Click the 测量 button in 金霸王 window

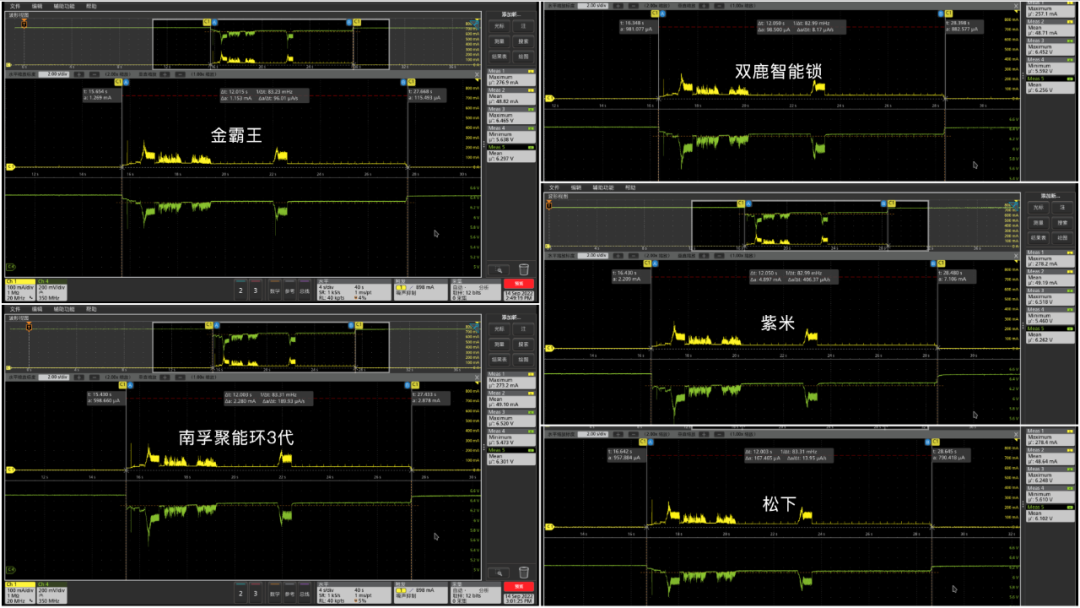tap(499, 41)
